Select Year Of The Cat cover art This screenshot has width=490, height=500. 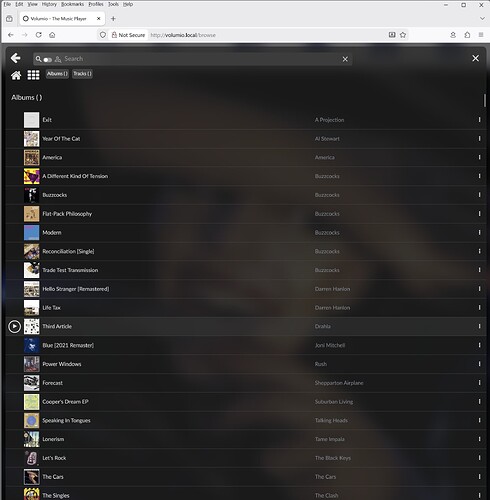31,139
